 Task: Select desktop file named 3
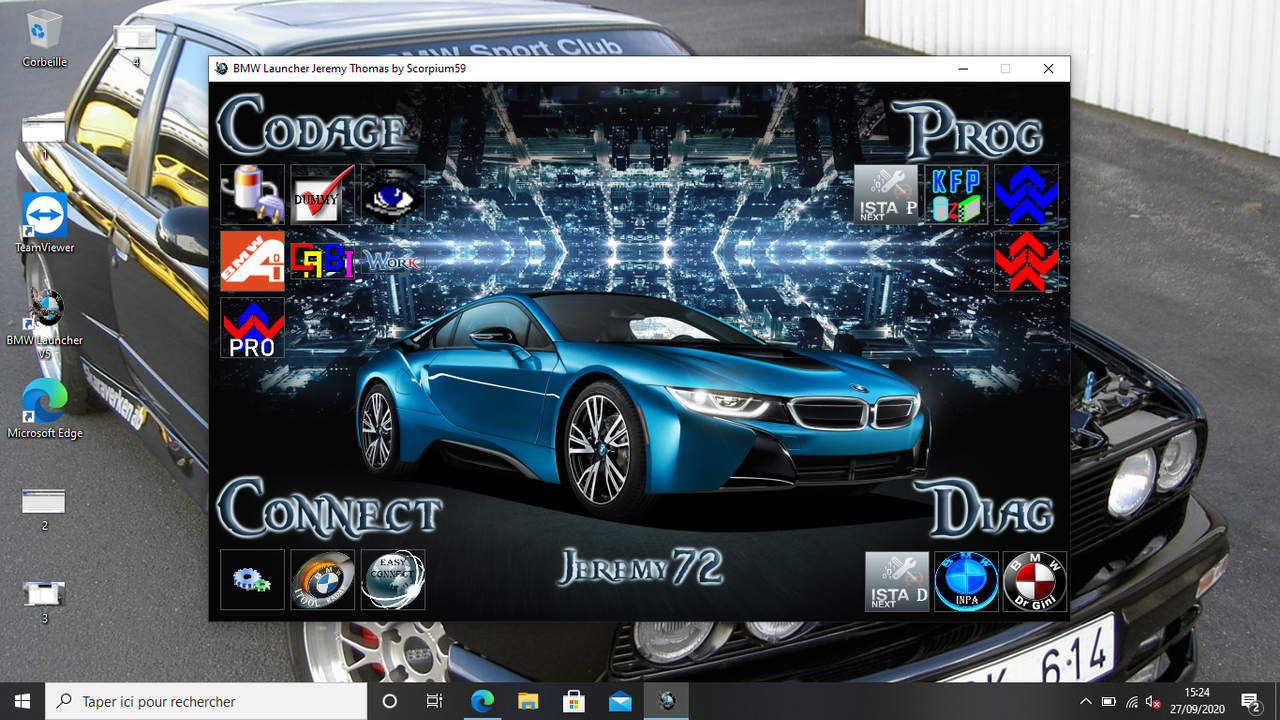click(44, 602)
